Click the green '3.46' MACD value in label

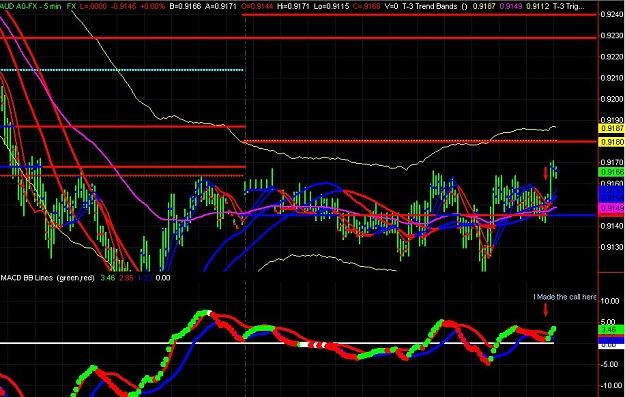pyautogui.click(x=108, y=278)
